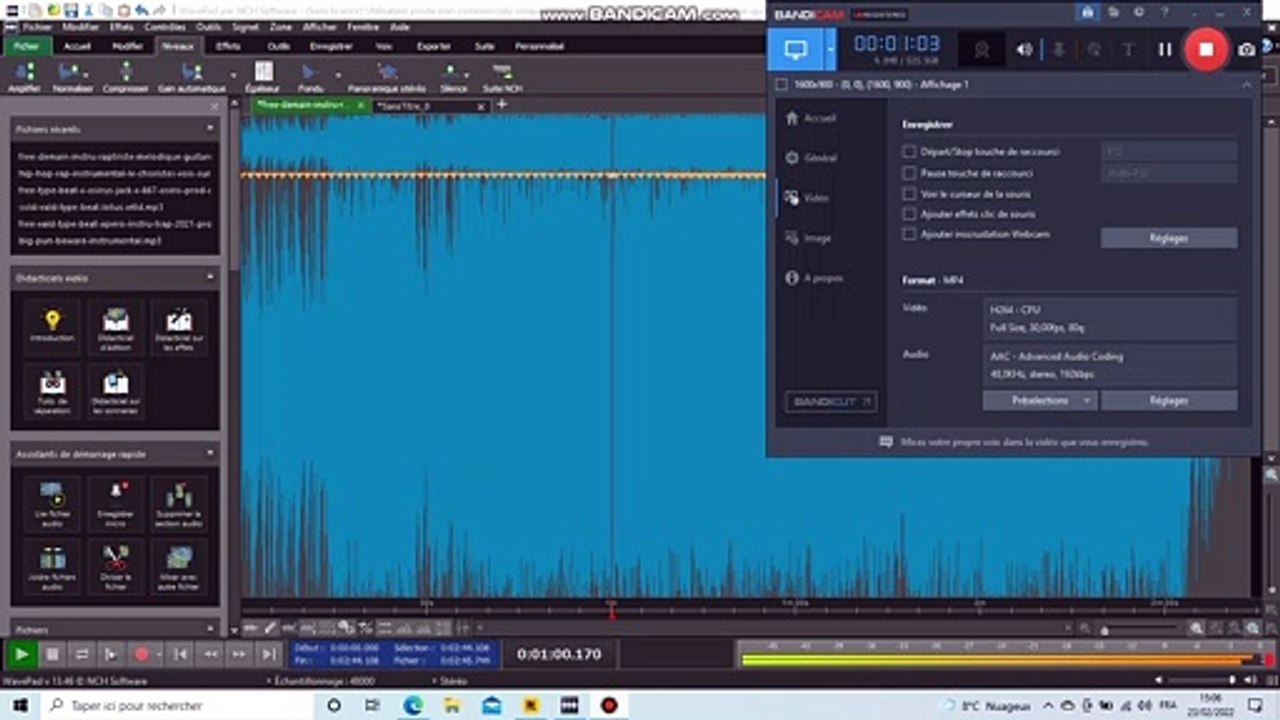Collapse the Fichiers récents panel

pos(210,128)
